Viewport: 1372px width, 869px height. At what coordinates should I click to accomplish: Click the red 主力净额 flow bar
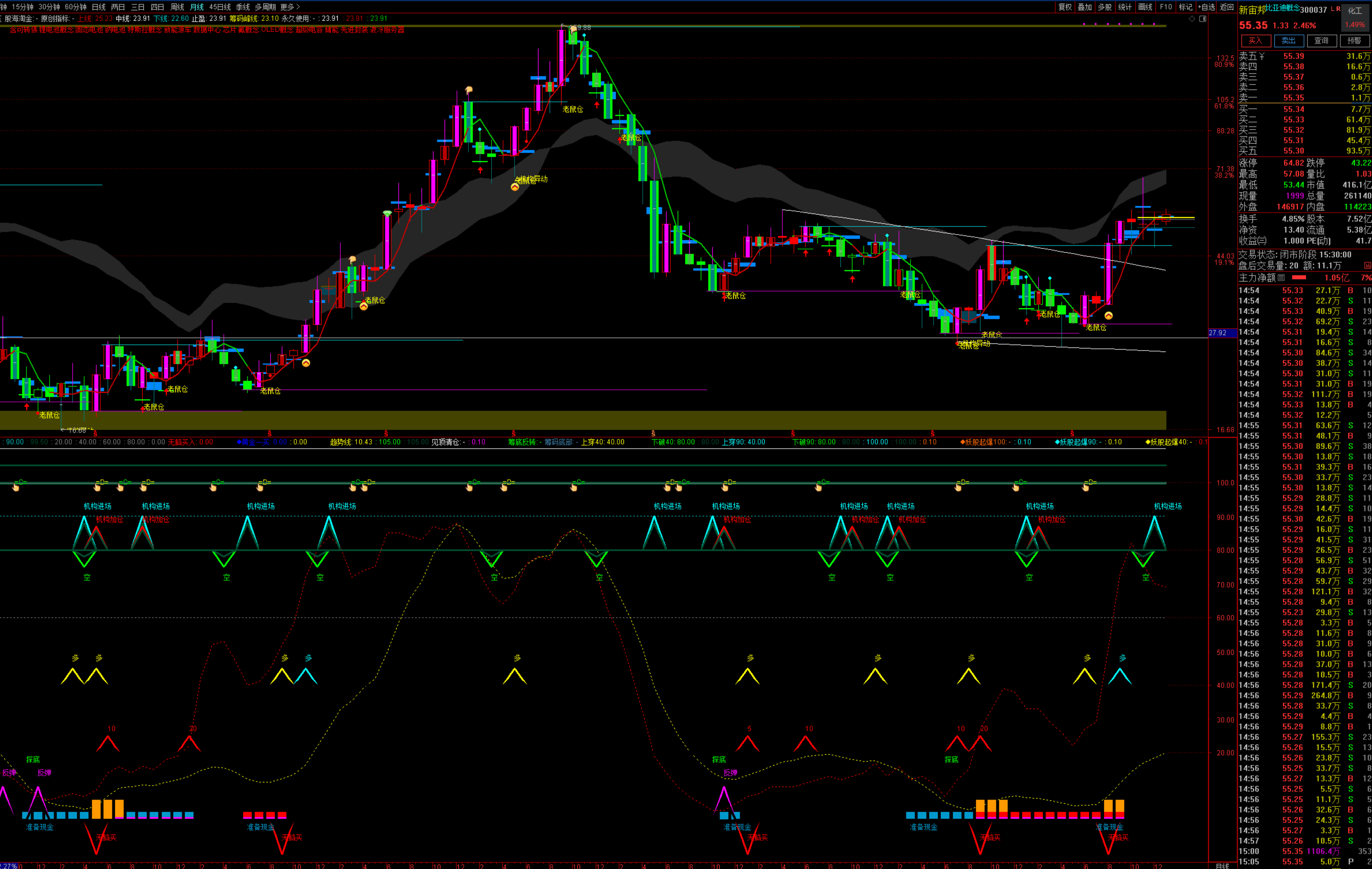[x=1300, y=277]
